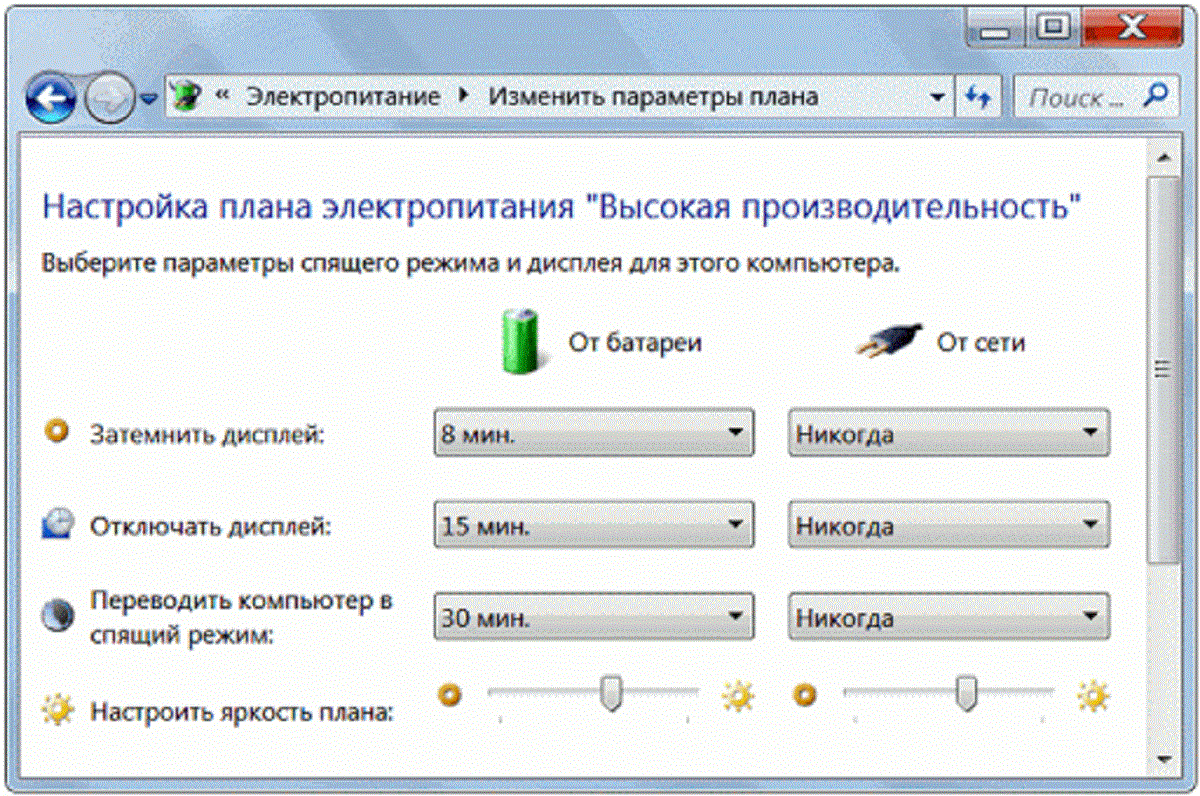Click inside the Поиск search field
The width and height of the screenshot is (1200, 796).
tap(1075, 98)
